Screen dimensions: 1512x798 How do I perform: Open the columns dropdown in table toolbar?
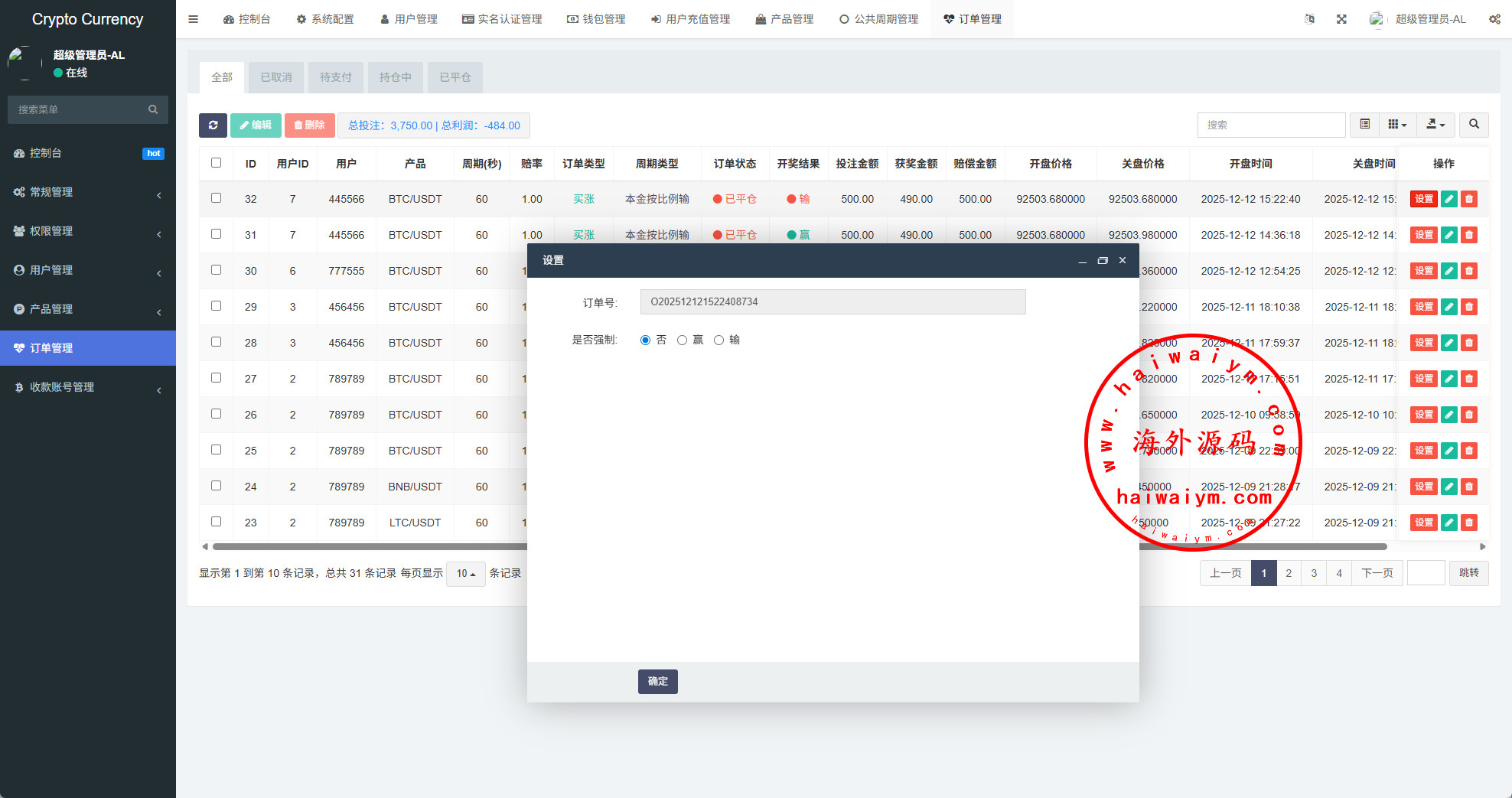tap(1397, 125)
